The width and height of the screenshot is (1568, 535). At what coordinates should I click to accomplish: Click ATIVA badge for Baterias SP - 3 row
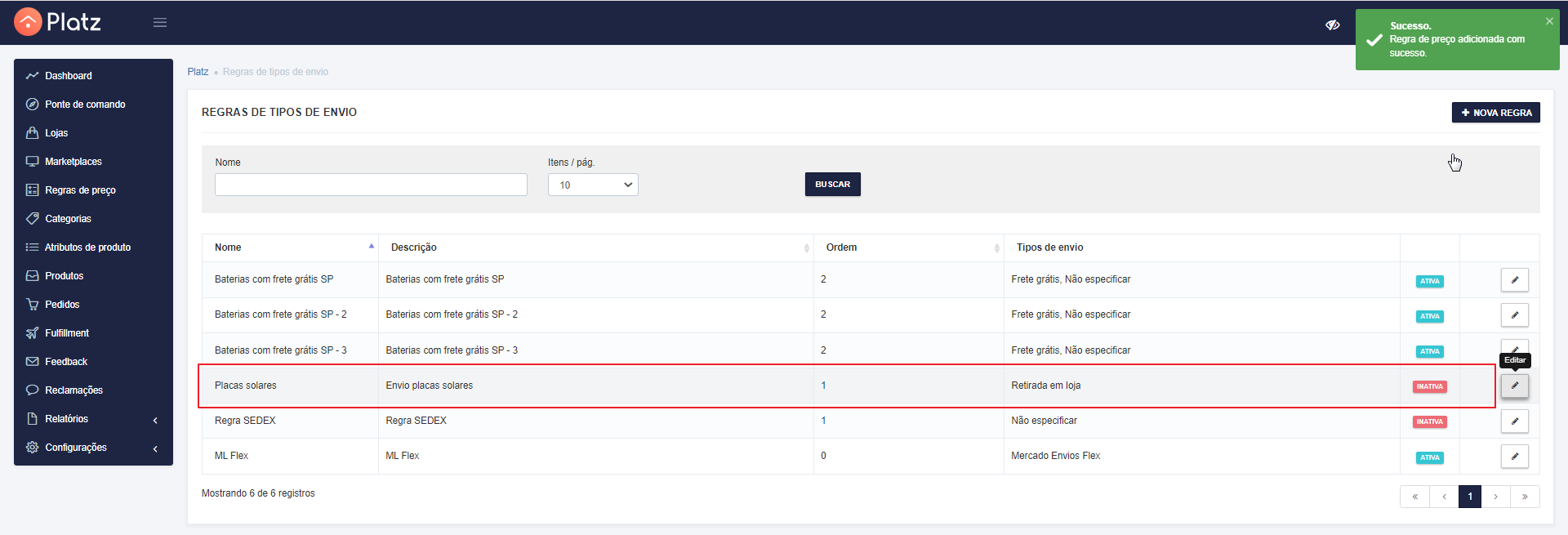(1429, 351)
